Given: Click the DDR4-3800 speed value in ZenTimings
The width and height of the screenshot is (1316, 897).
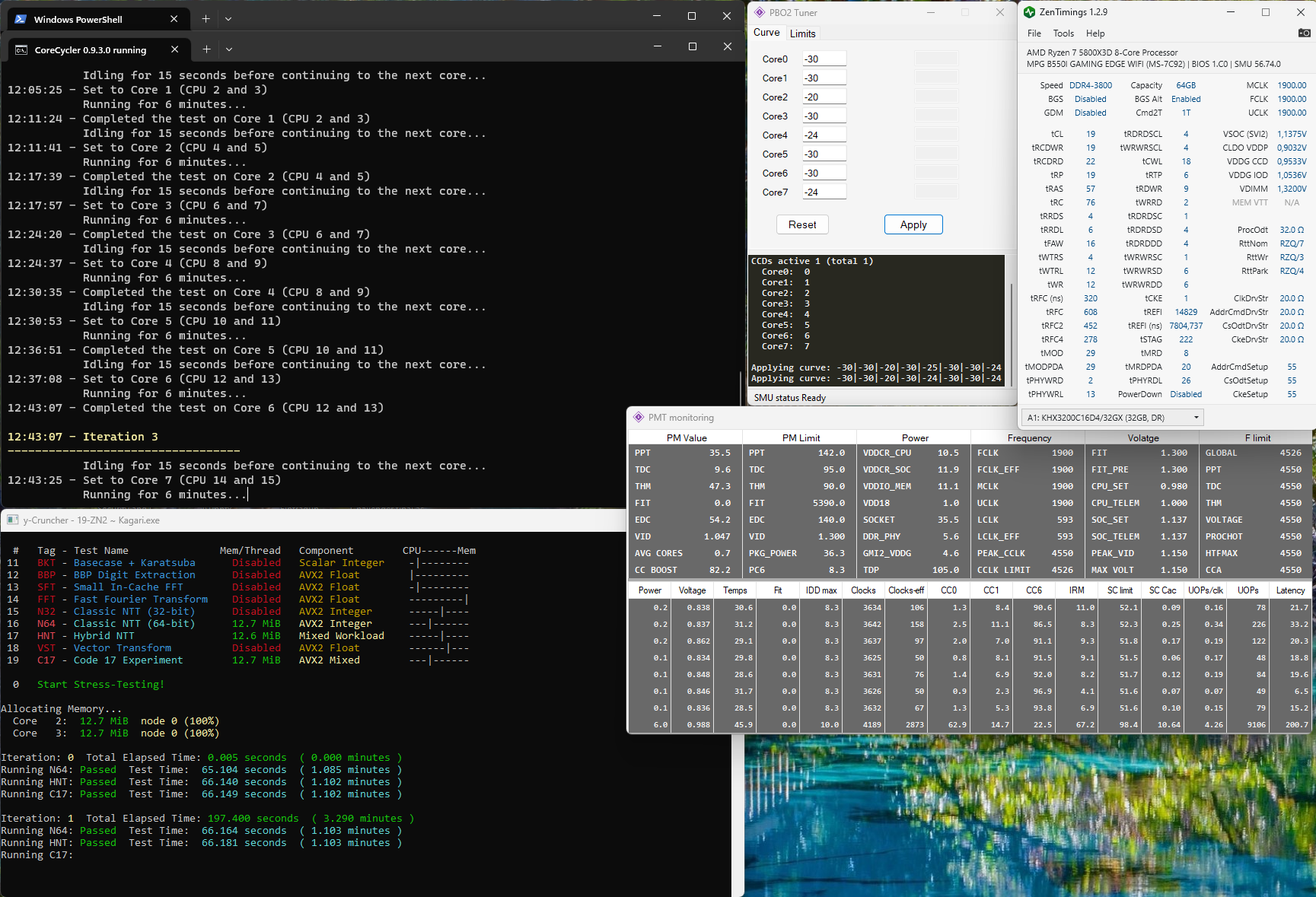Looking at the screenshot, I should coord(1091,85).
